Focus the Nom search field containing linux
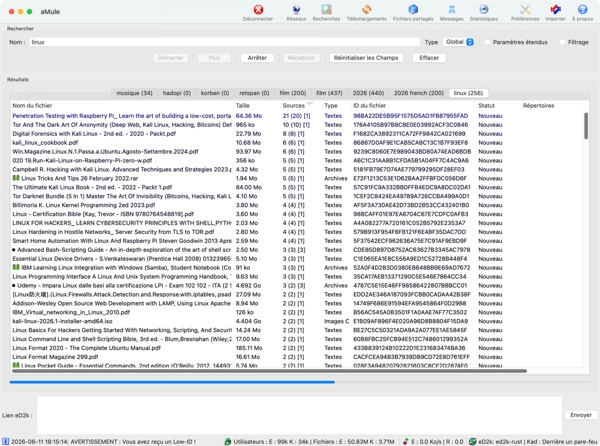The height and width of the screenshot is (446, 600). 225,42
